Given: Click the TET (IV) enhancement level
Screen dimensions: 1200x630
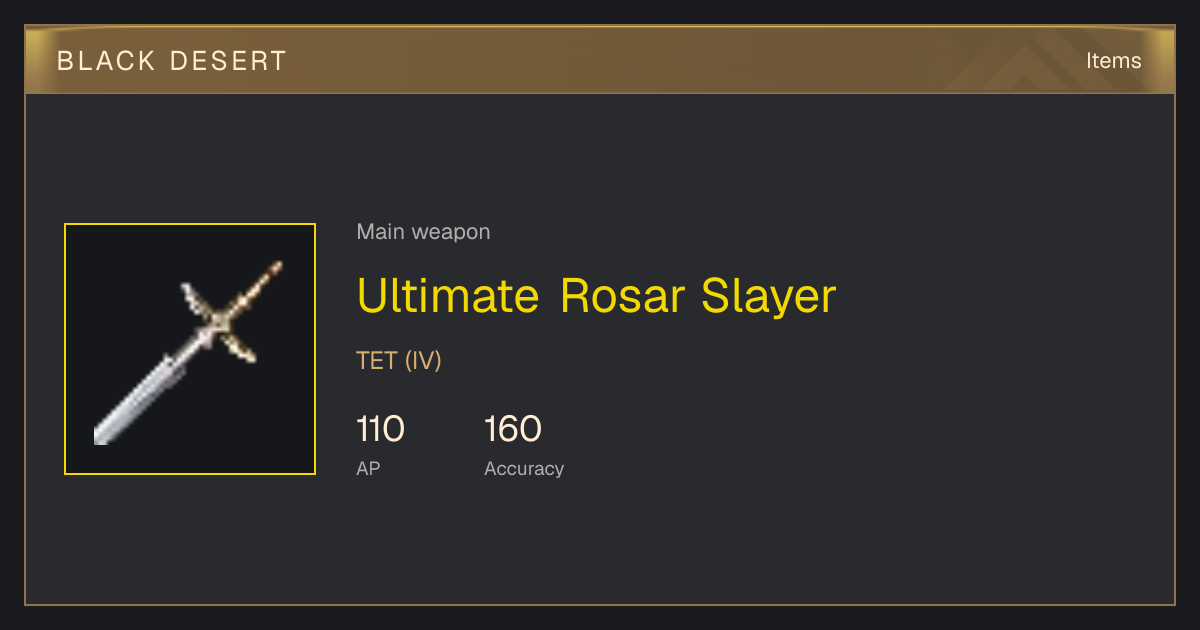Looking at the screenshot, I should pyautogui.click(x=399, y=361).
